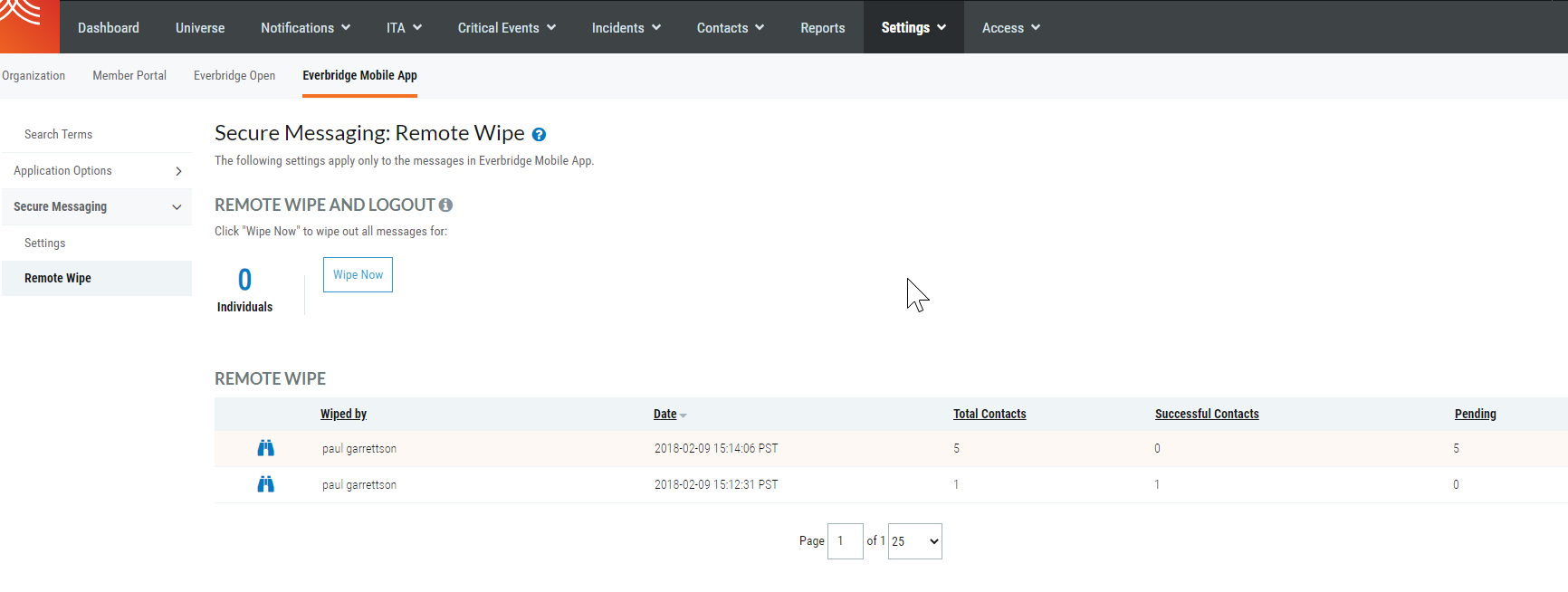Open help icon beside Remote Wipe title

(x=539, y=135)
